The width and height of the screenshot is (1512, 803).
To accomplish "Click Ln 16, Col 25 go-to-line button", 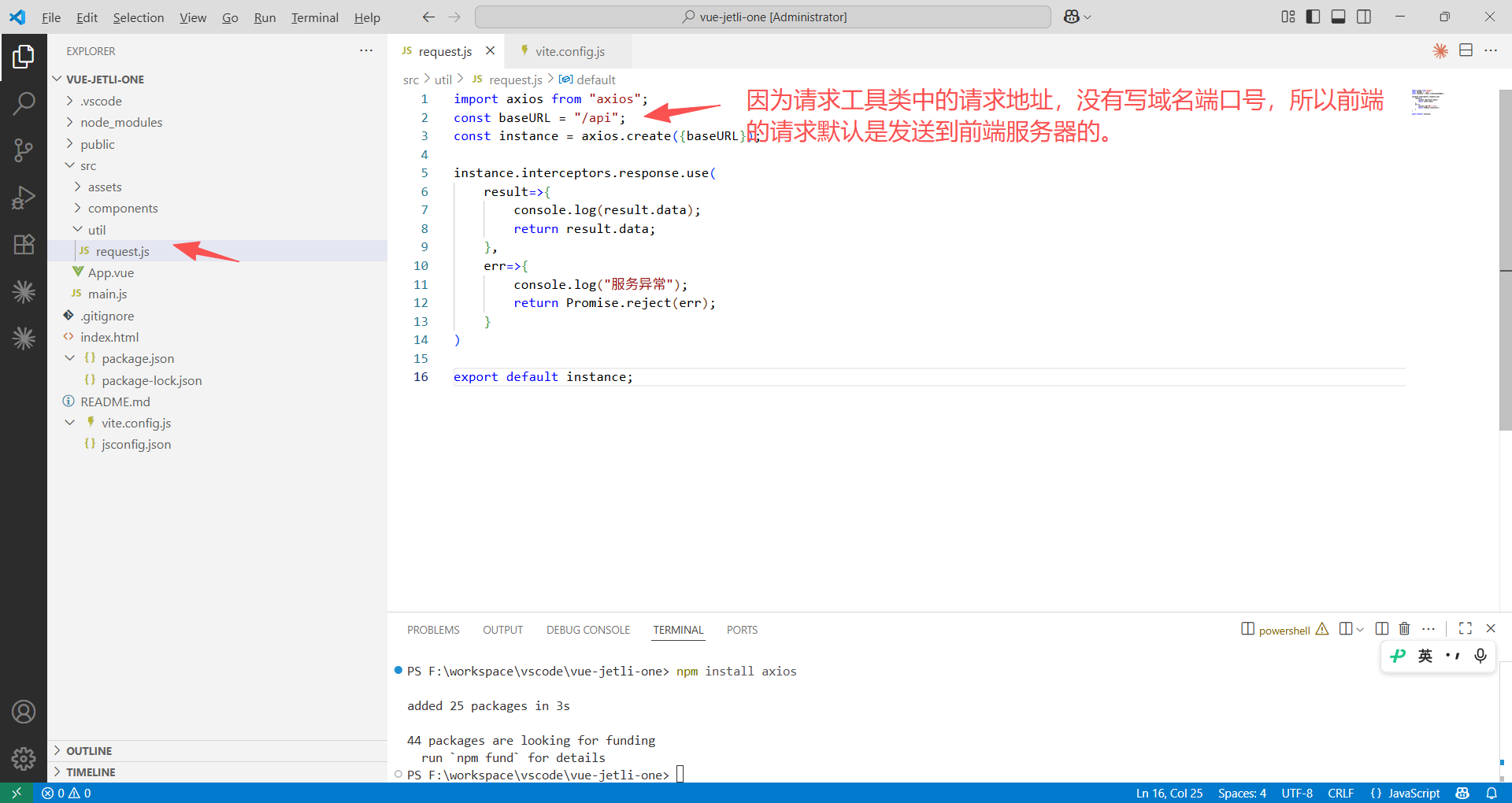I will coord(1169,793).
